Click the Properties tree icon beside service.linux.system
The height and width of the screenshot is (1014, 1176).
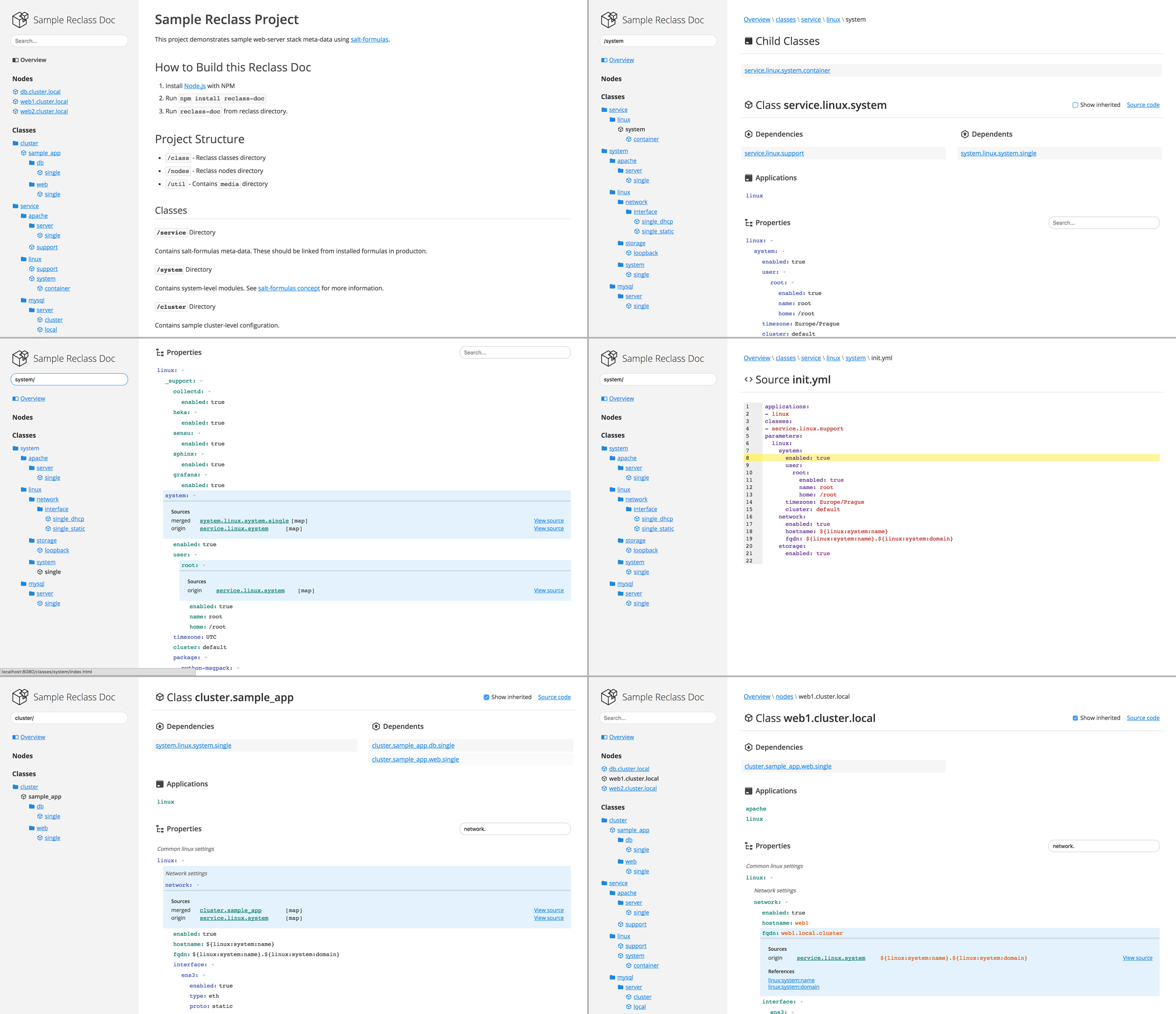point(748,223)
